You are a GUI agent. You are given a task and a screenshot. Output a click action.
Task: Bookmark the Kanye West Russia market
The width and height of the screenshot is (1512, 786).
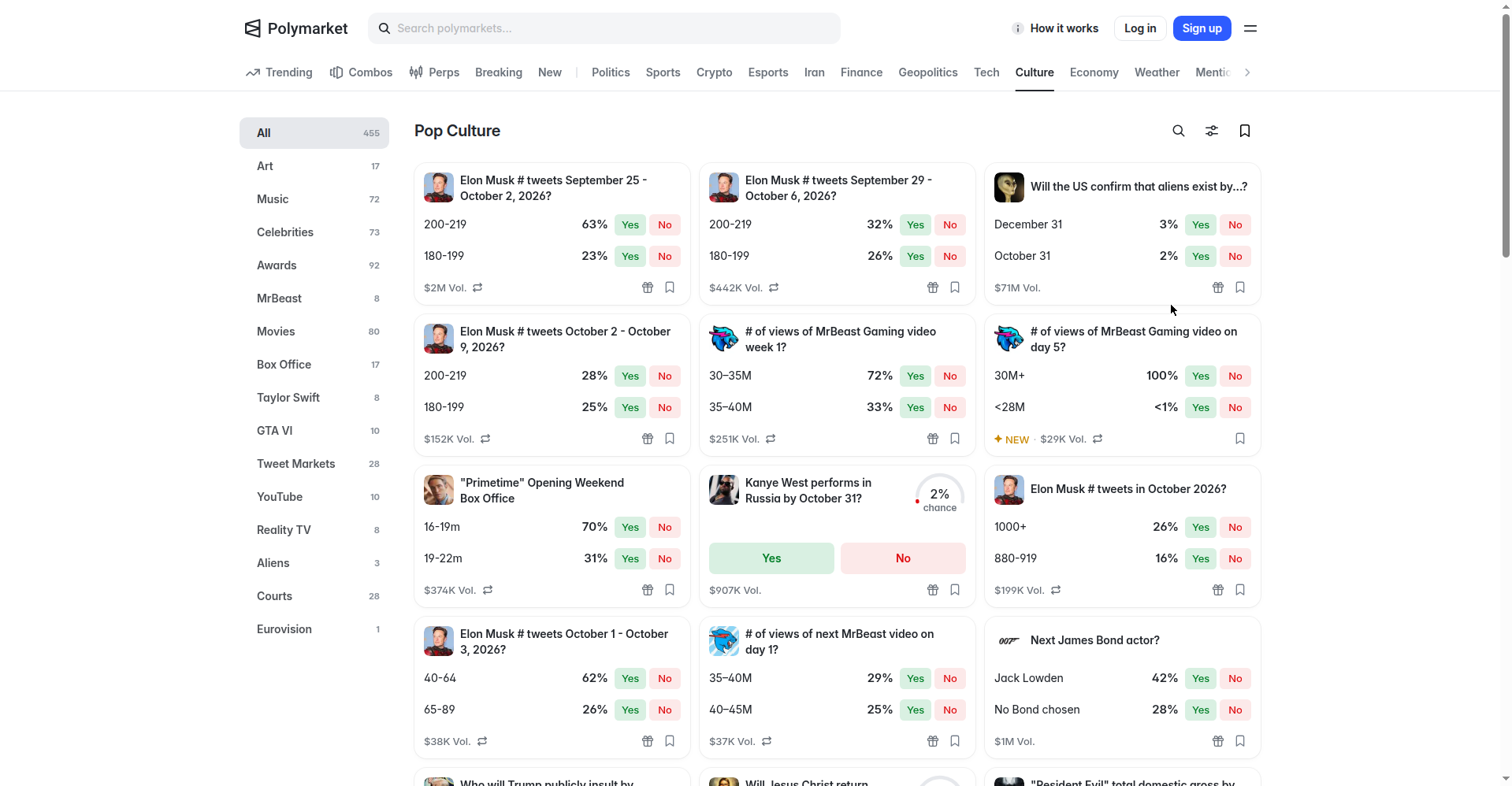(955, 590)
